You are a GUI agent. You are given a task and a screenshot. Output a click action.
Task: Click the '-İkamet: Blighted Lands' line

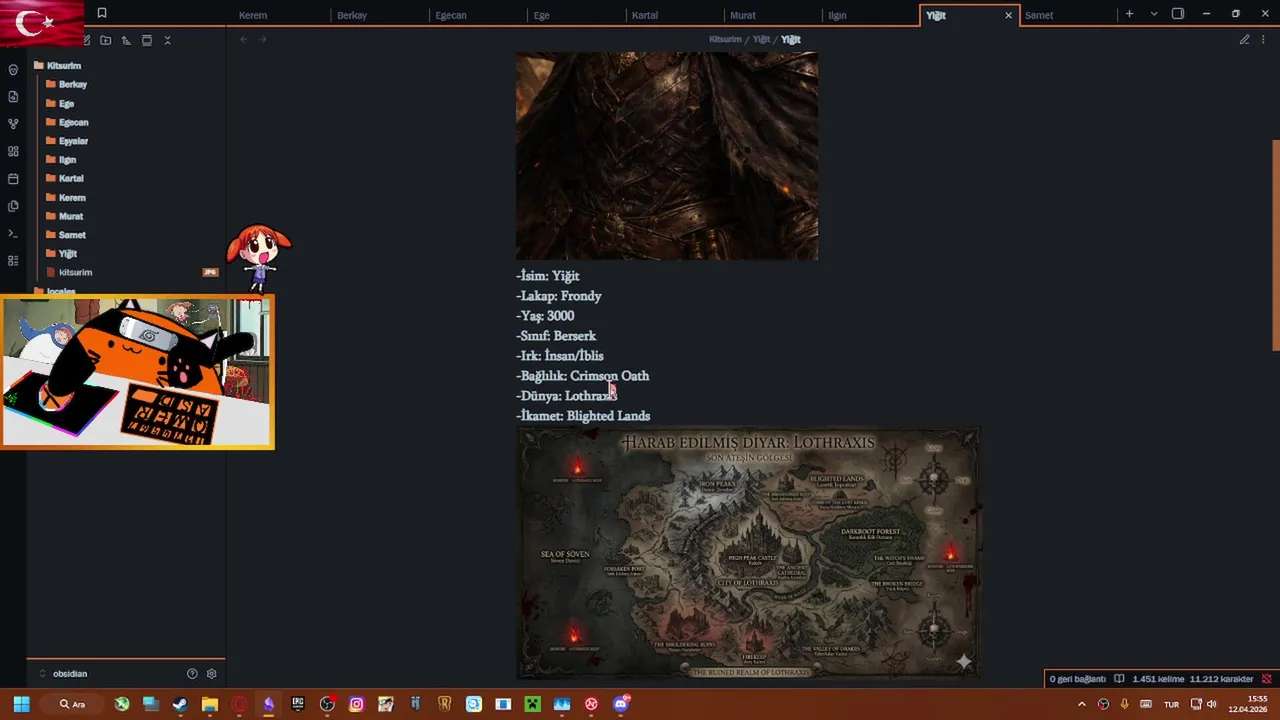583,416
